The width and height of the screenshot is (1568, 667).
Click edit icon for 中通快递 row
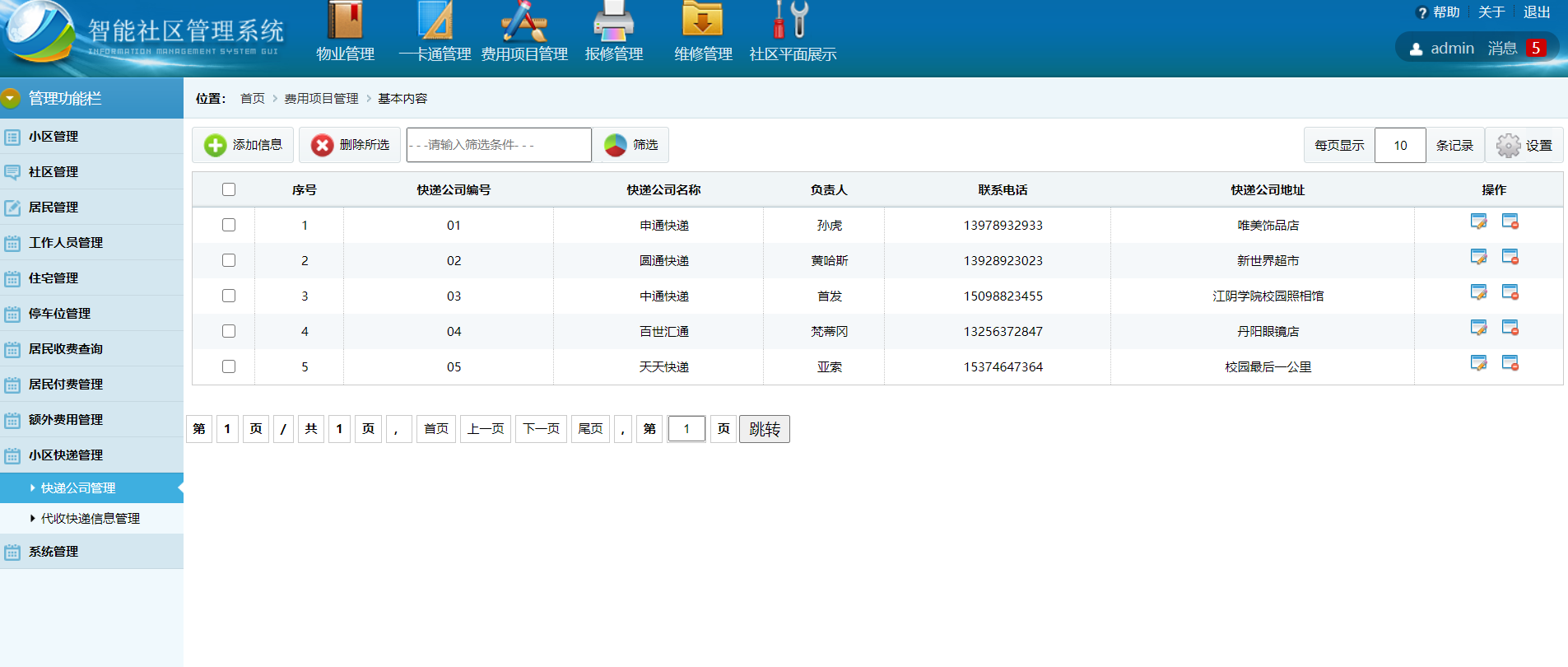click(1478, 293)
